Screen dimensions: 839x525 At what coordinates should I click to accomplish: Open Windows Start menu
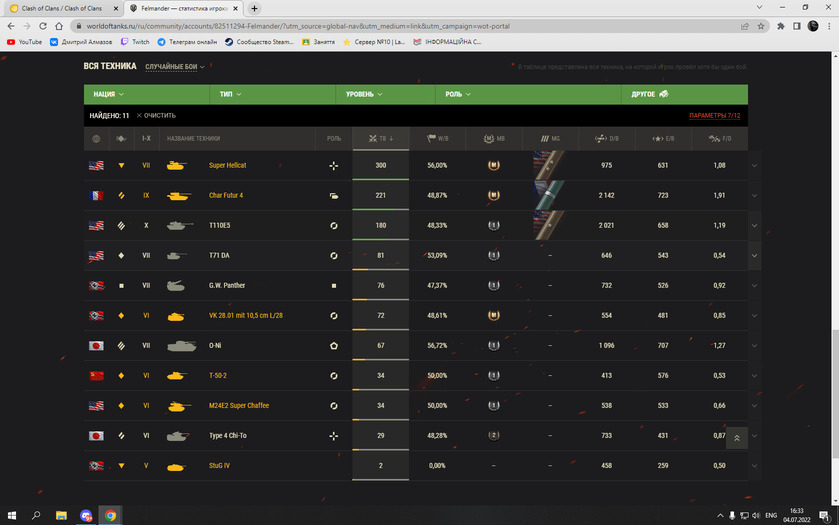click(12, 515)
